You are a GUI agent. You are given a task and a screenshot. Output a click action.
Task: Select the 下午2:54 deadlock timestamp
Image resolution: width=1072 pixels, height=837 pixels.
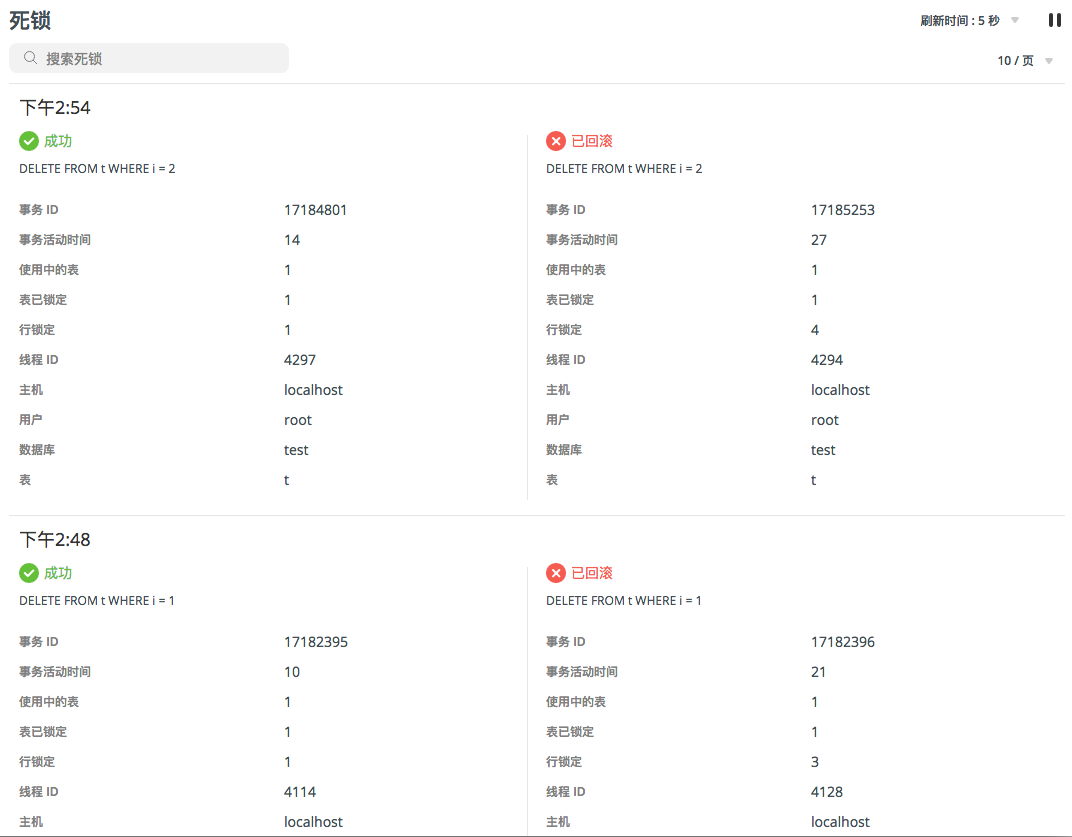pyautogui.click(x=55, y=107)
